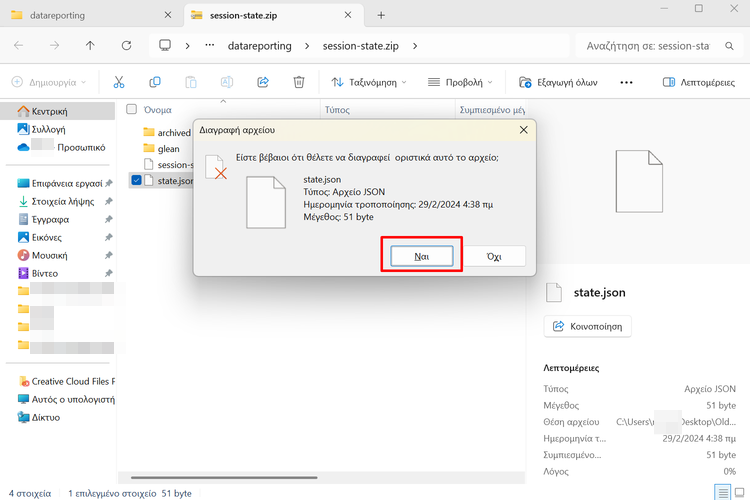Click the Share icon in toolbar
Screen dimensions: 750x500
pos(263,82)
